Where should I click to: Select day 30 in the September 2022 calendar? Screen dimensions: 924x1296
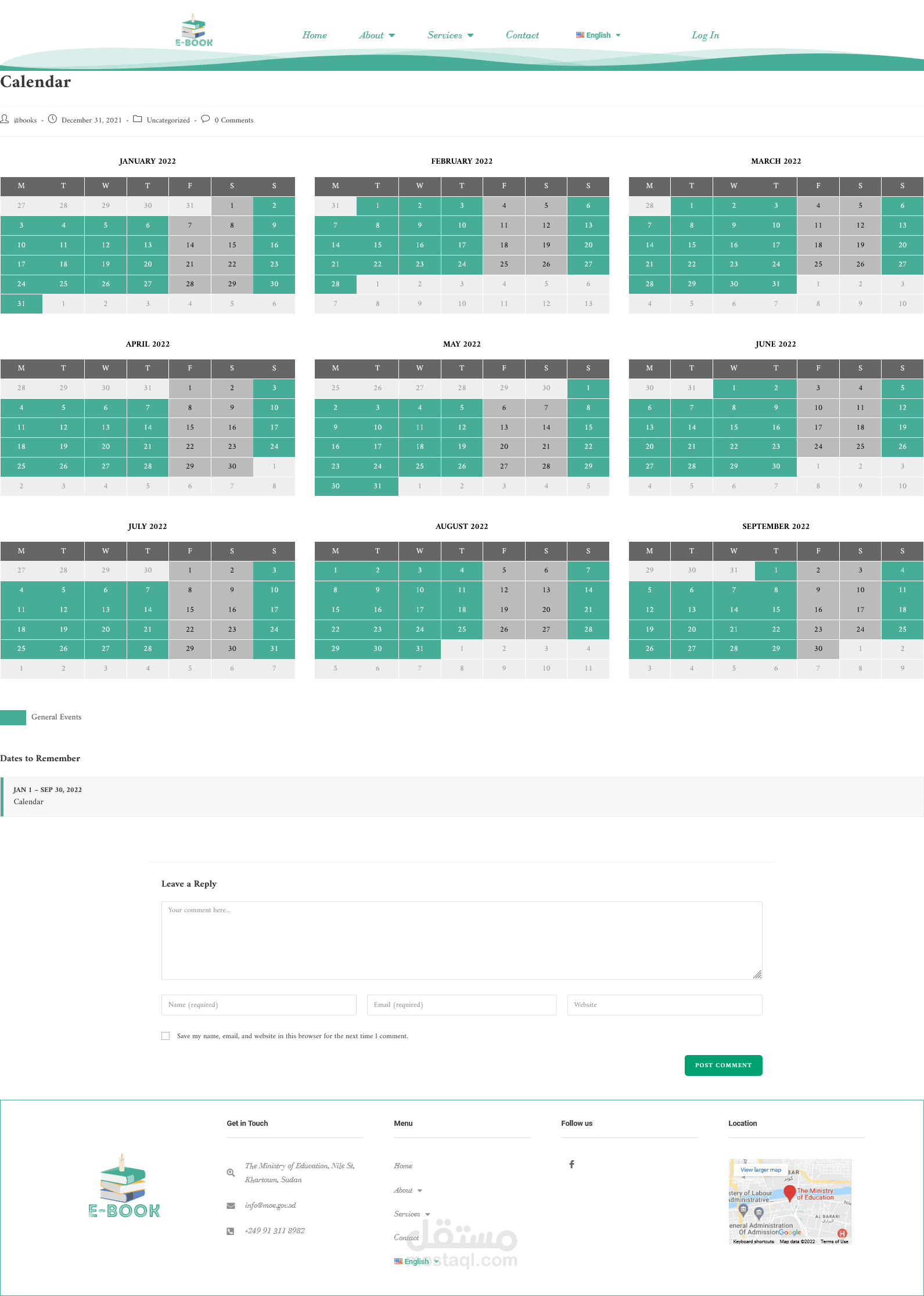818,649
